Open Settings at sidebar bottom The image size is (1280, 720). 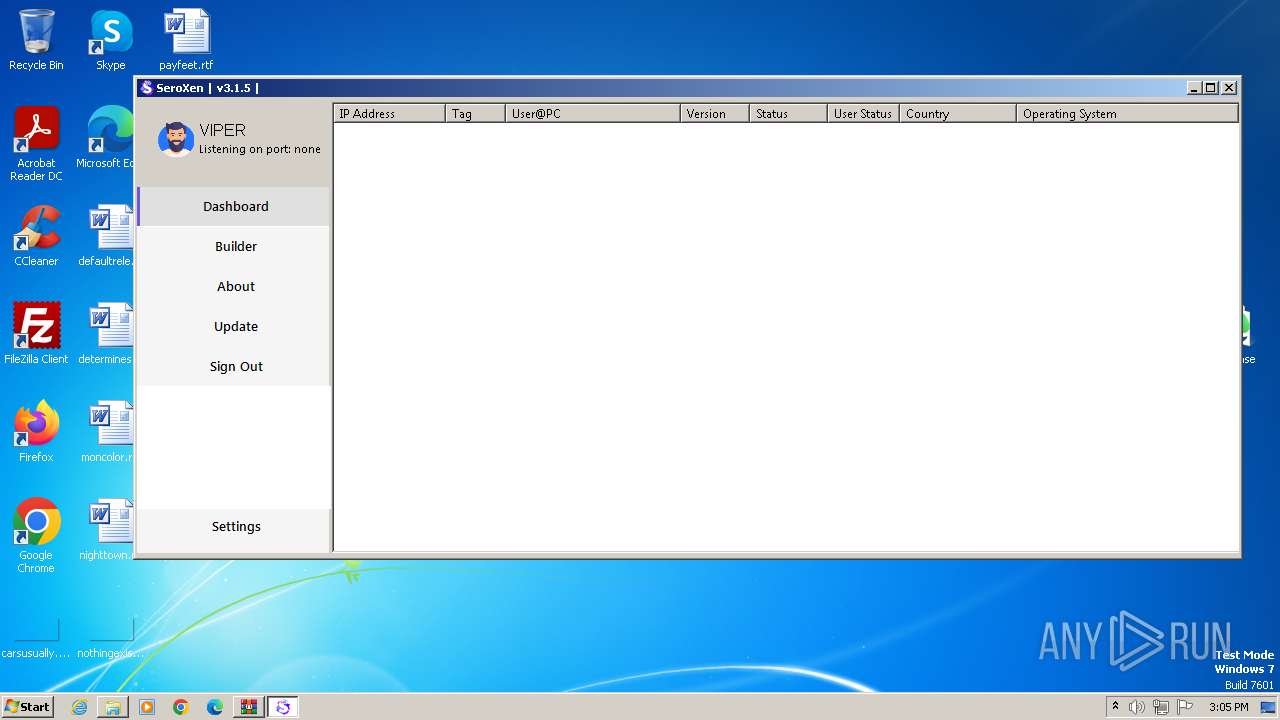(x=234, y=526)
